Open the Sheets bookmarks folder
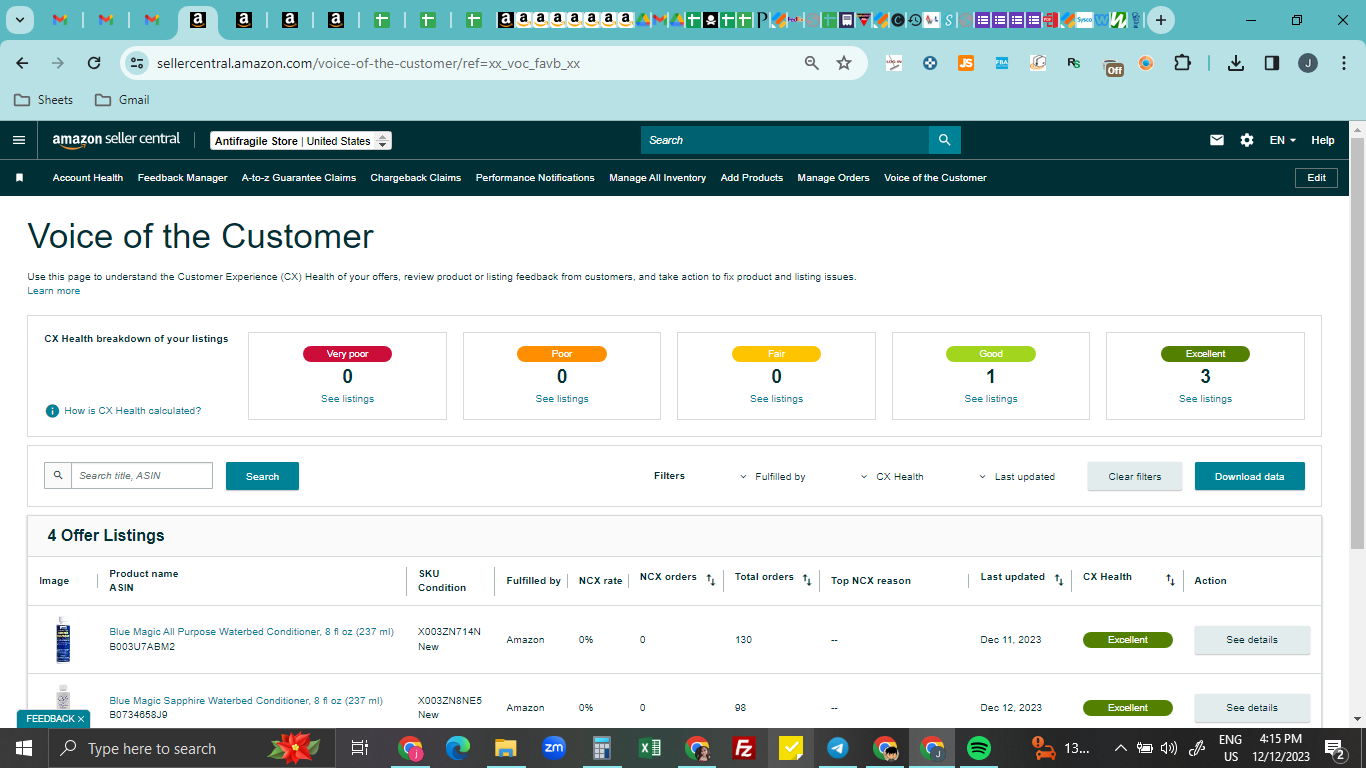This screenshot has height=768, width=1366. pos(43,100)
